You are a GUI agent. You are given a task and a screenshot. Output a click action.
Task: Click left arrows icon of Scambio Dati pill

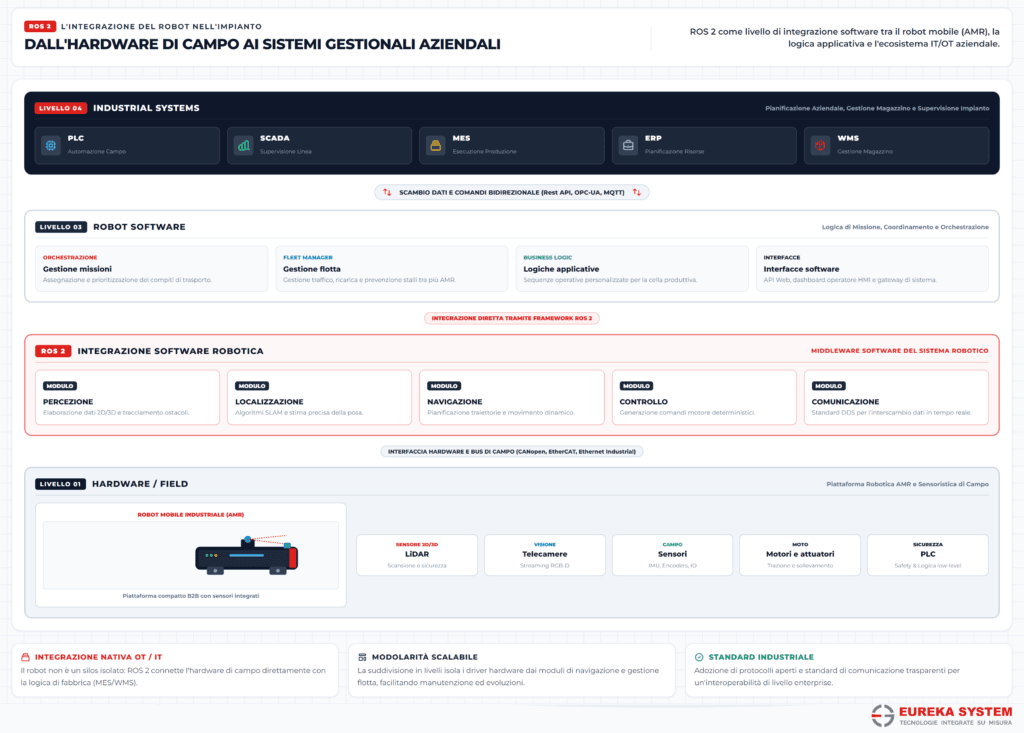(387, 193)
